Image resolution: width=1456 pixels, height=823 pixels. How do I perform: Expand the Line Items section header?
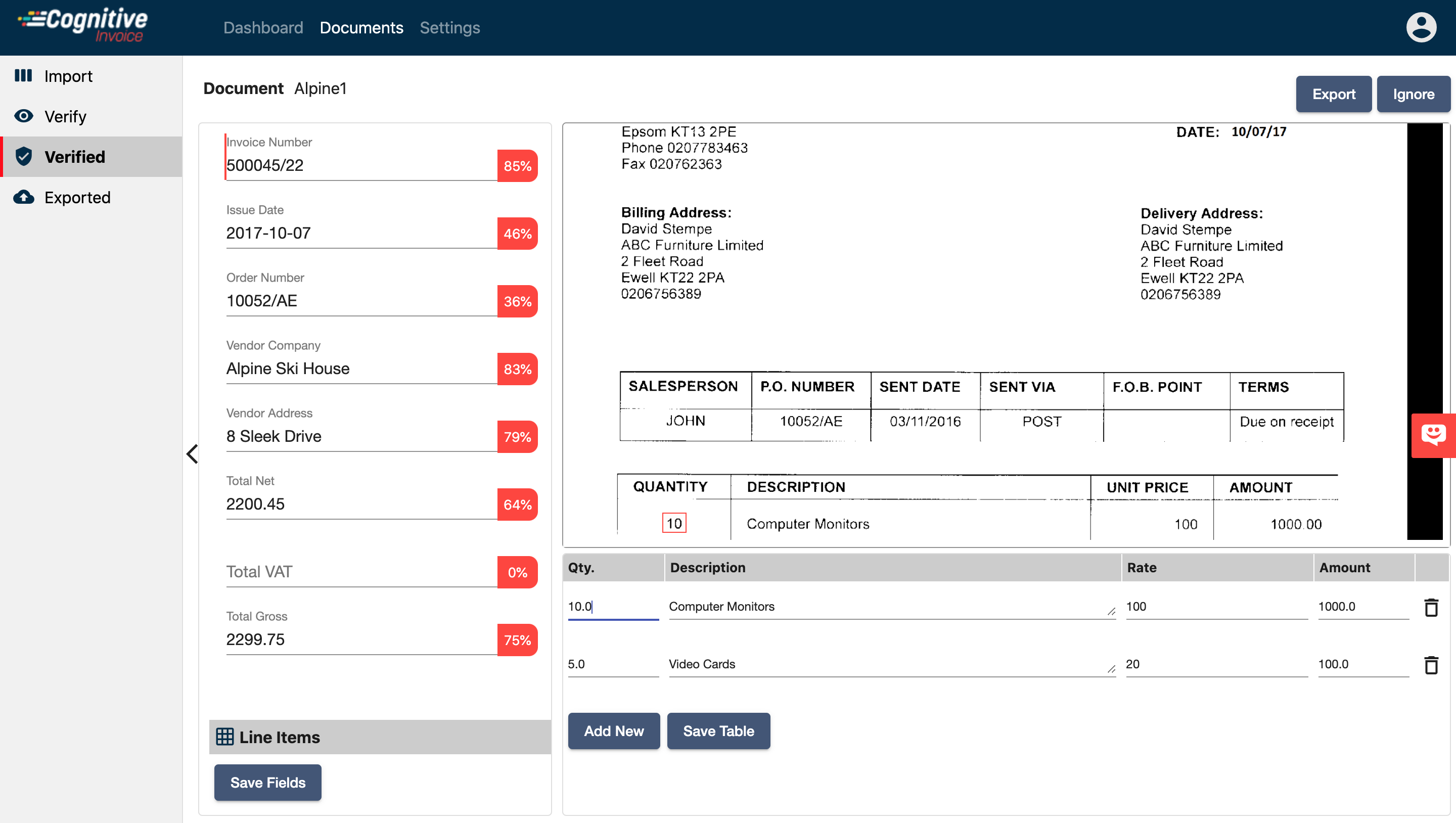pos(380,737)
